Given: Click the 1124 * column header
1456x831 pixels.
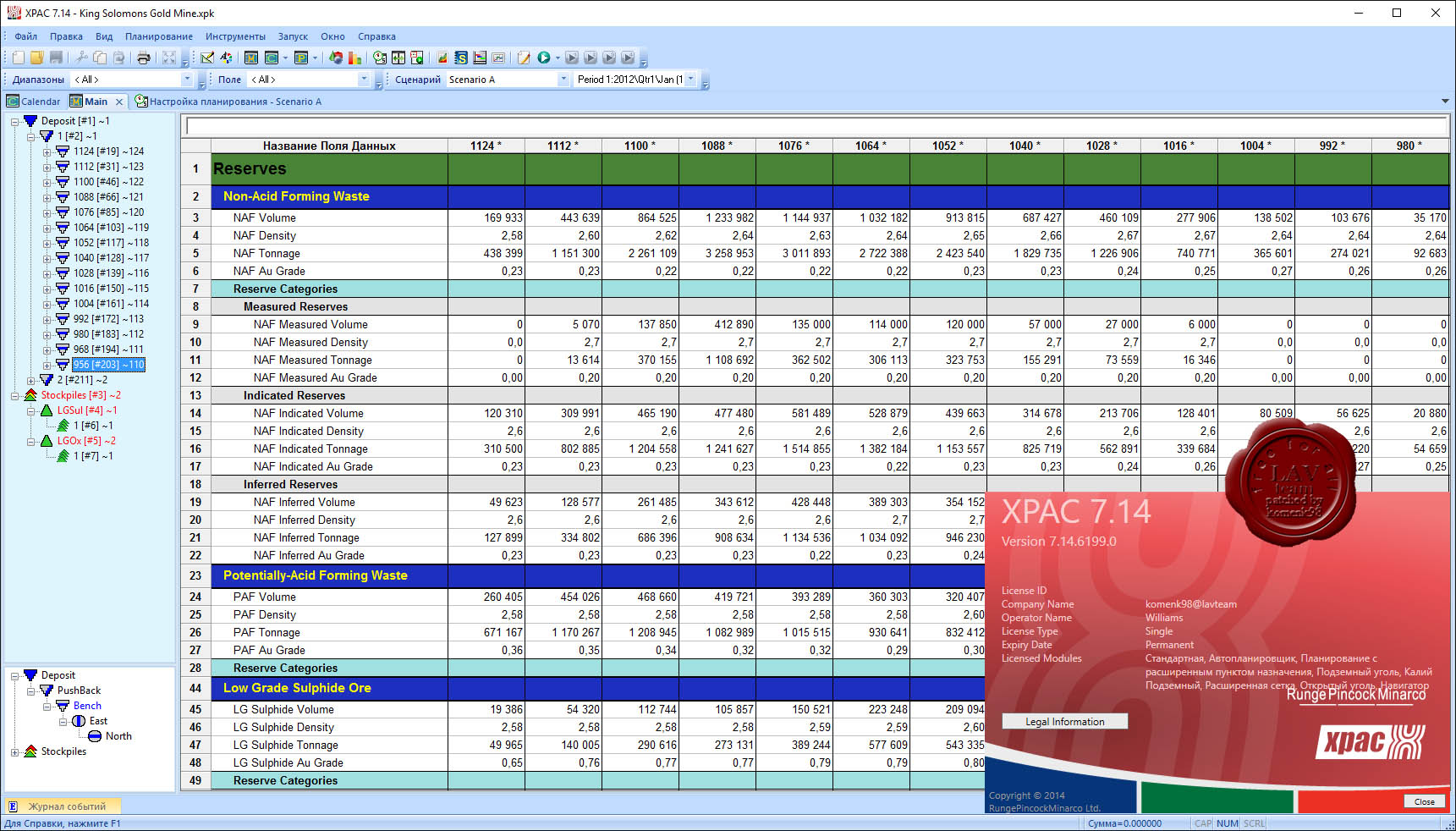Looking at the screenshot, I should coord(486,146).
